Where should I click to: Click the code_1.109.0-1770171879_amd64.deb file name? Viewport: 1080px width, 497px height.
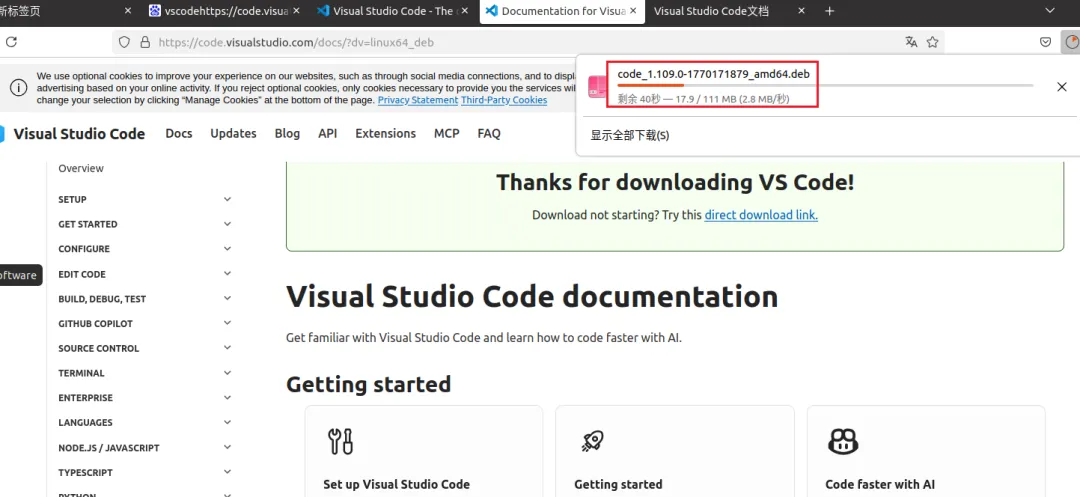(x=714, y=74)
